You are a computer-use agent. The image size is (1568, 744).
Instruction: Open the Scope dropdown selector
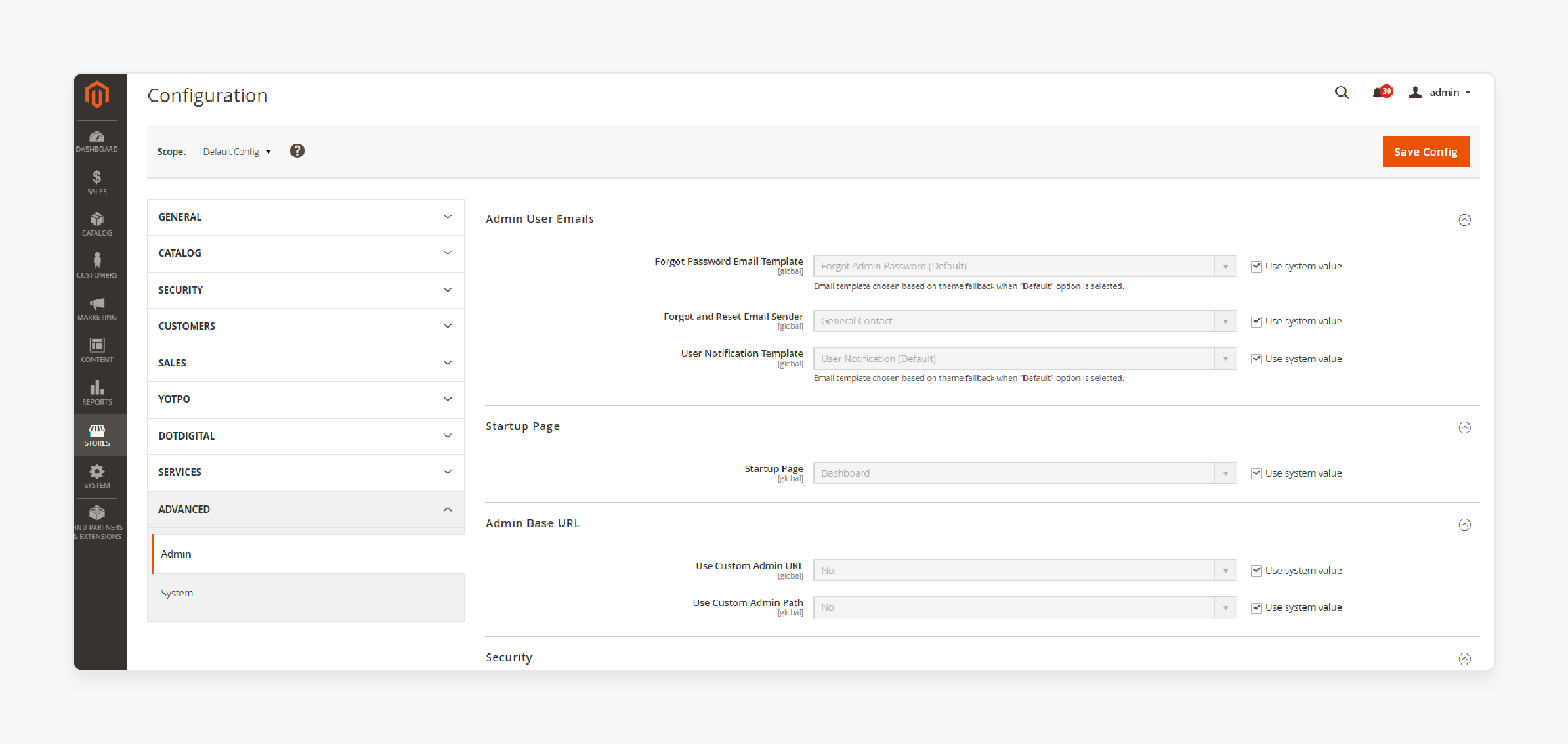tap(237, 151)
